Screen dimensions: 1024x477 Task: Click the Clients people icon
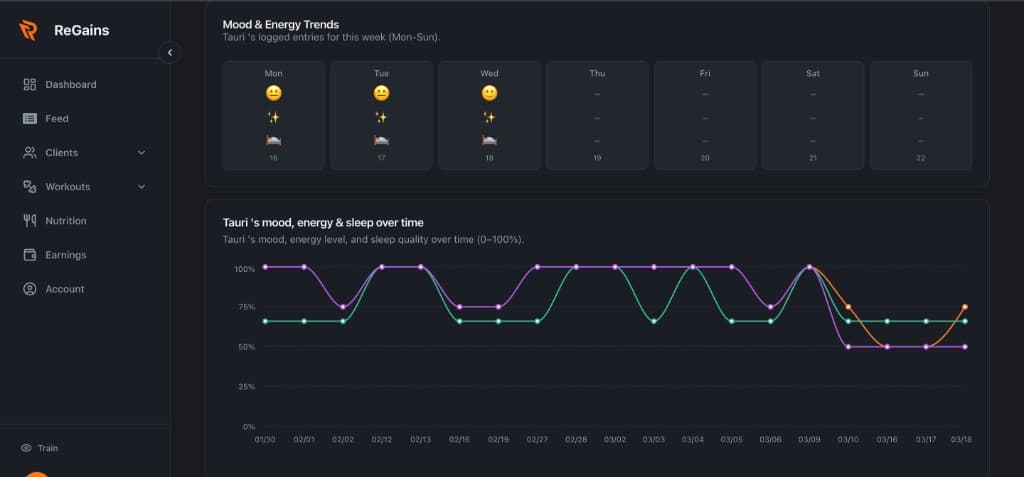pyautogui.click(x=29, y=153)
